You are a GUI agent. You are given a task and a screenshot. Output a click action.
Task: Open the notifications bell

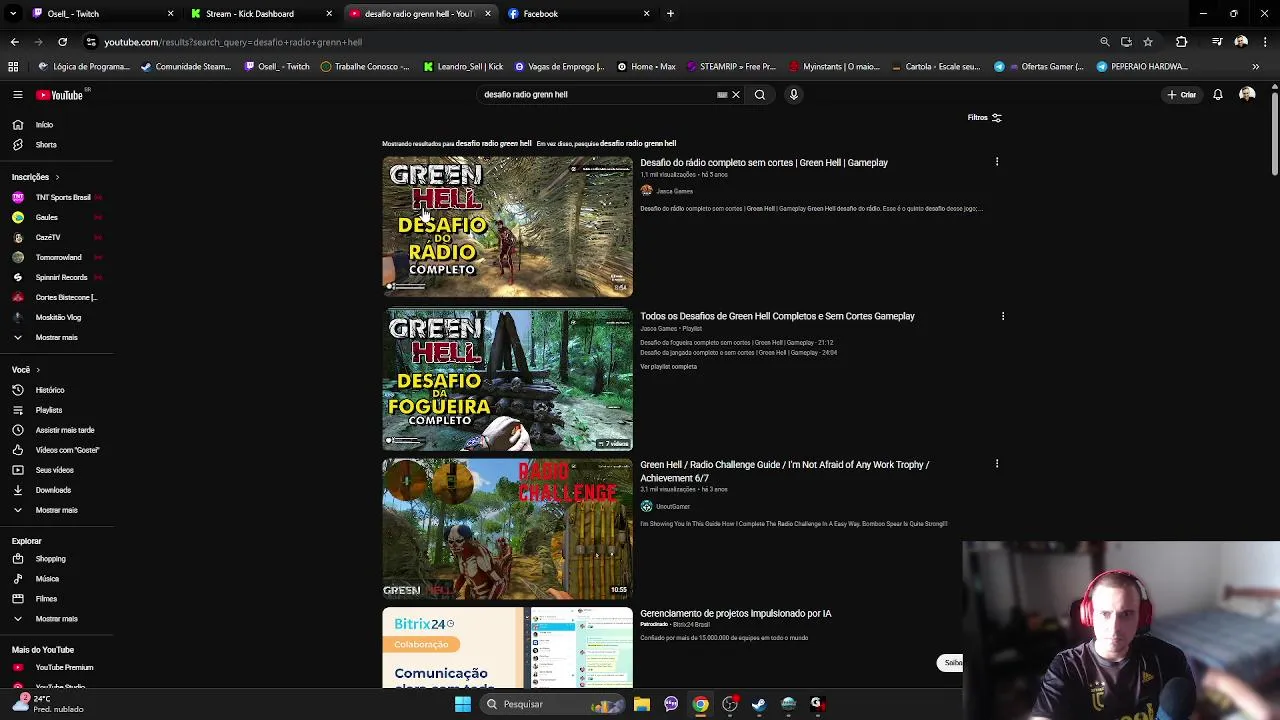[1218, 95]
